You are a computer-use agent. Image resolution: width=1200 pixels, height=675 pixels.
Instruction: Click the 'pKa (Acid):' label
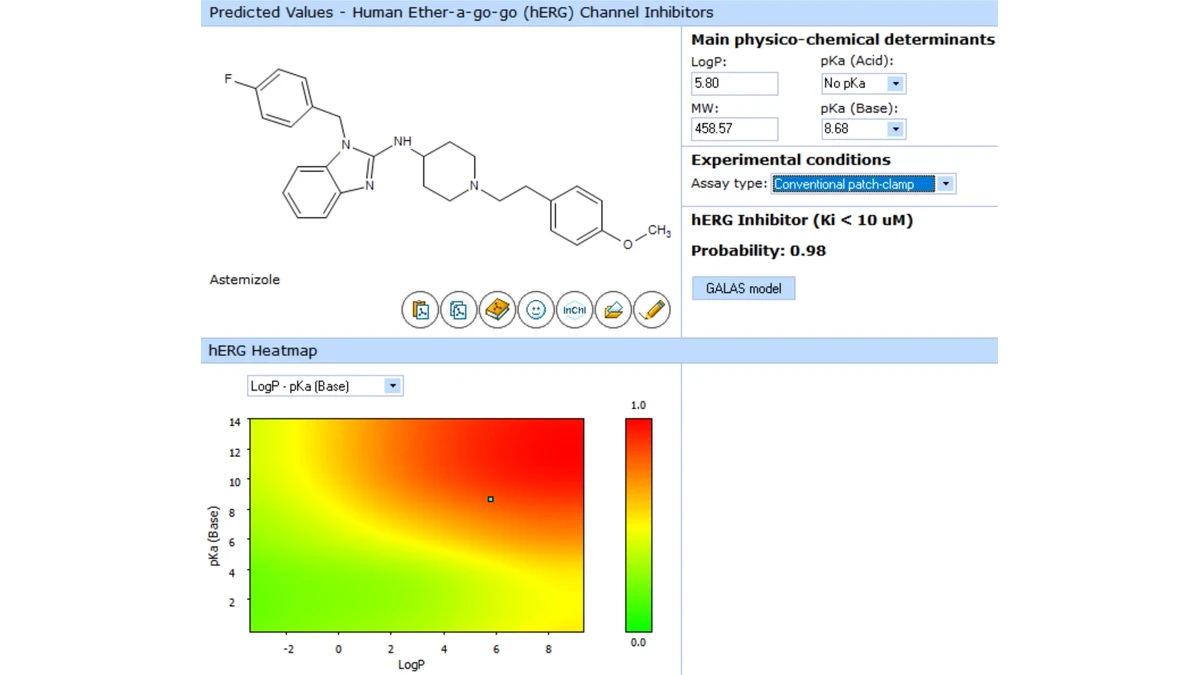point(857,62)
